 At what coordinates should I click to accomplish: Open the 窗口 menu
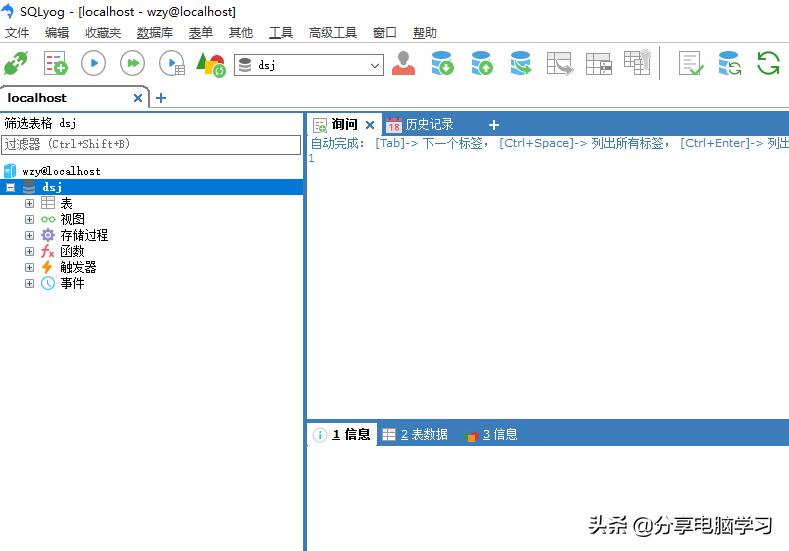point(385,33)
